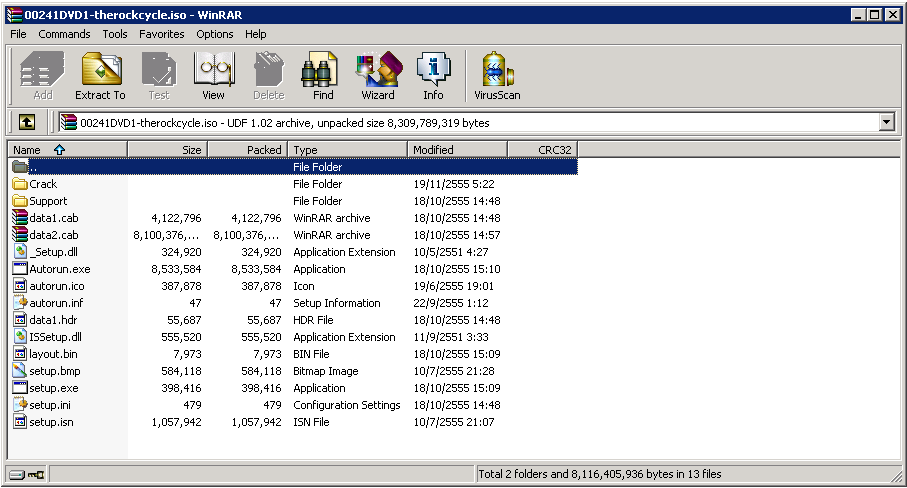907x488 pixels.
Task: Click the WinRAR title bar app icon
Action: (14, 14)
